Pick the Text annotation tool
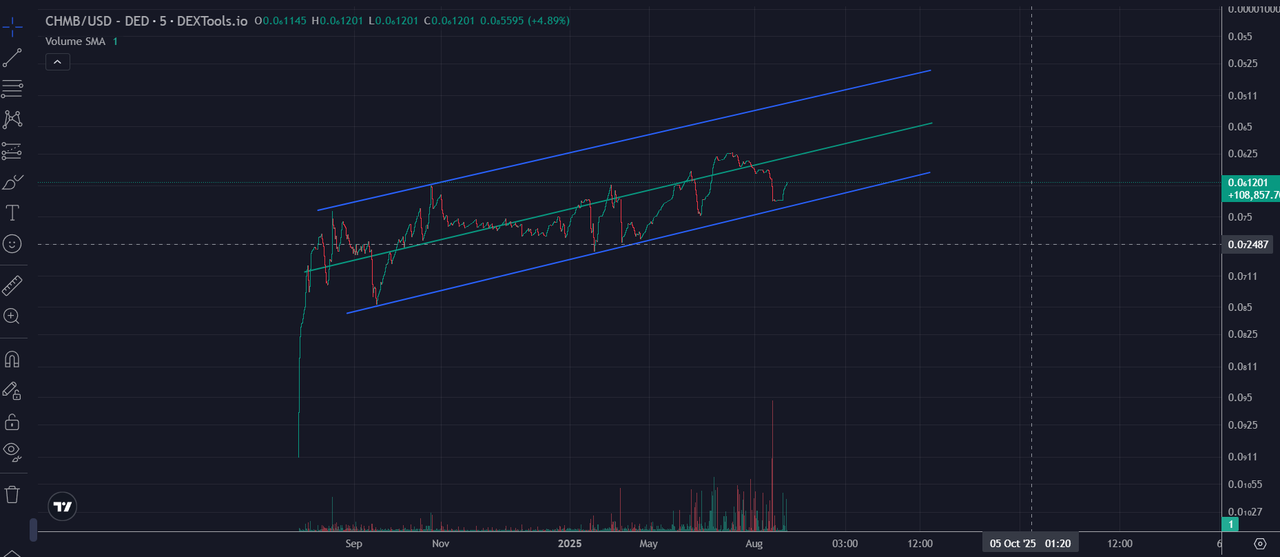 (12, 212)
